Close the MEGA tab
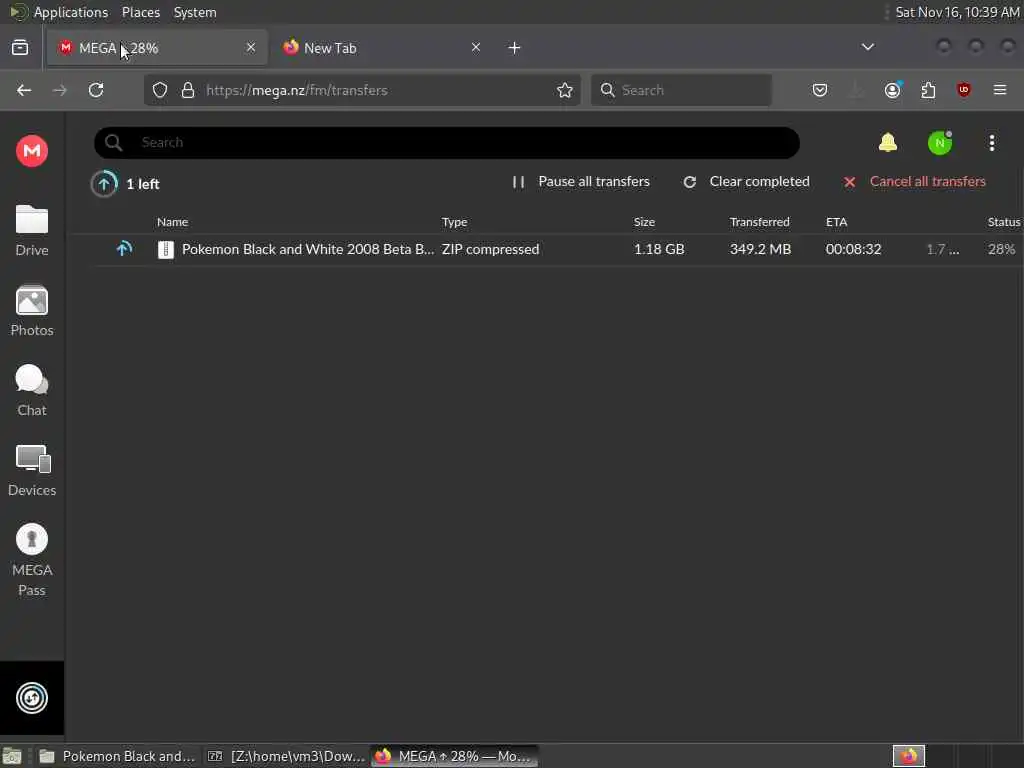This screenshot has height=768, width=1024. coord(251,47)
